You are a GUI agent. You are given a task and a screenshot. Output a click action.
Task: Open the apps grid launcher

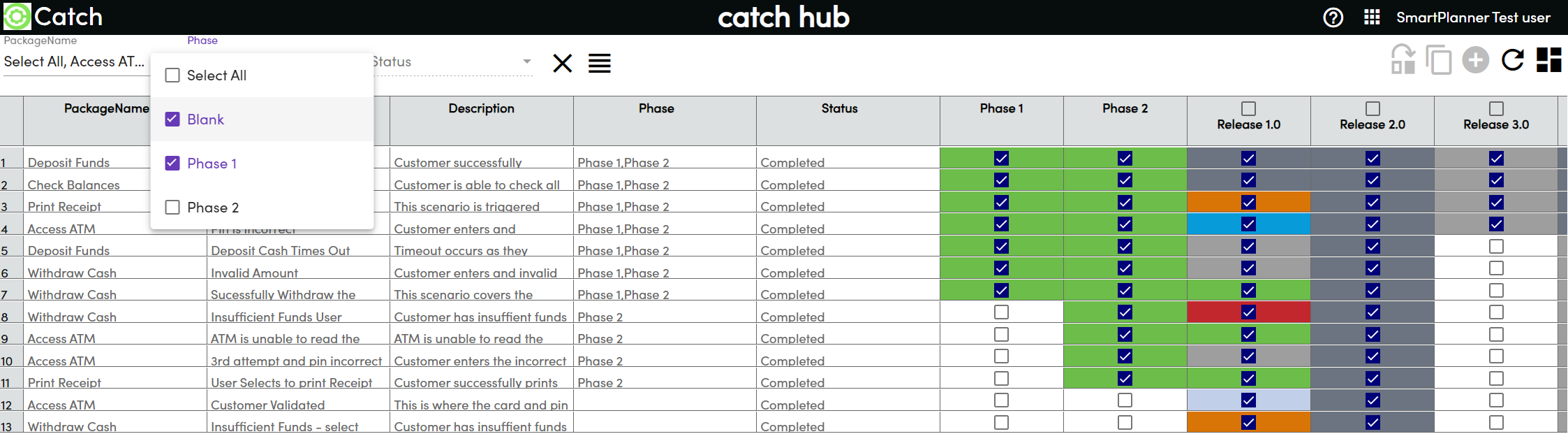pyautogui.click(x=1372, y=17)
